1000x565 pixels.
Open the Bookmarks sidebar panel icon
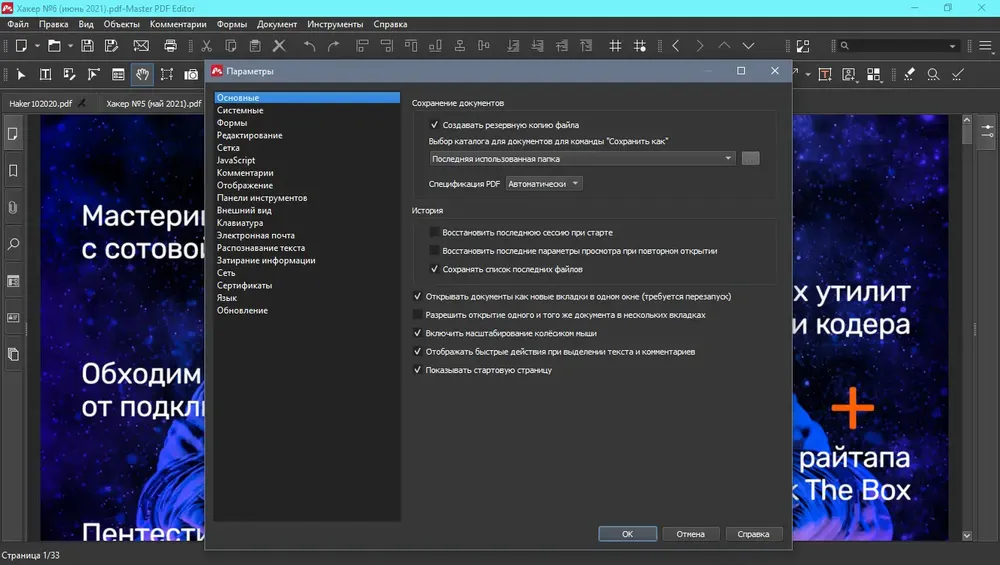tap(13, 170)
